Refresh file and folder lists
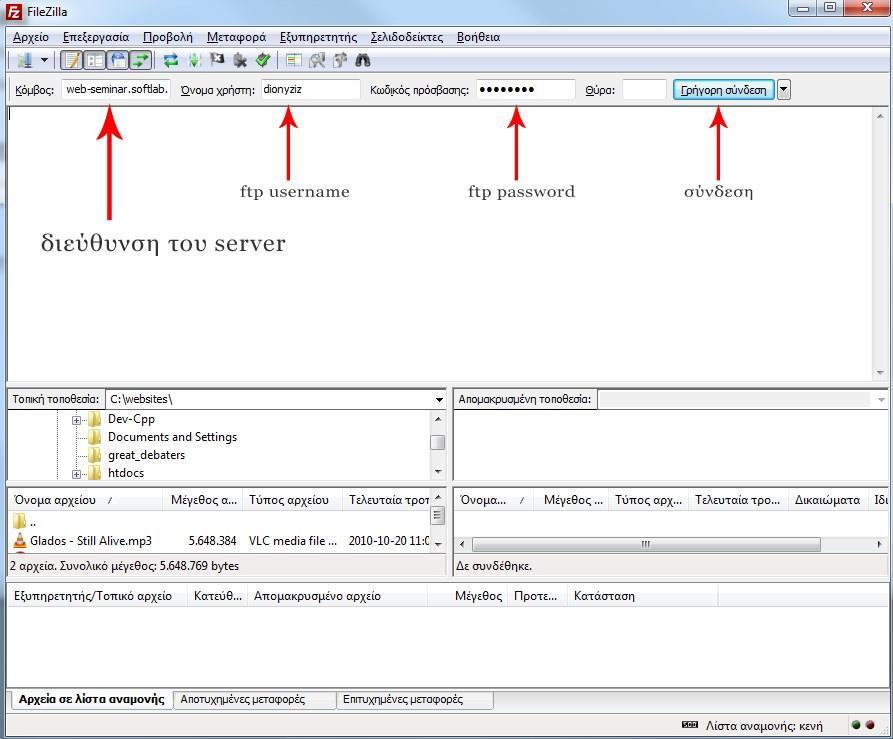Screen dimensions: 893x739 [x=170, y=60]
